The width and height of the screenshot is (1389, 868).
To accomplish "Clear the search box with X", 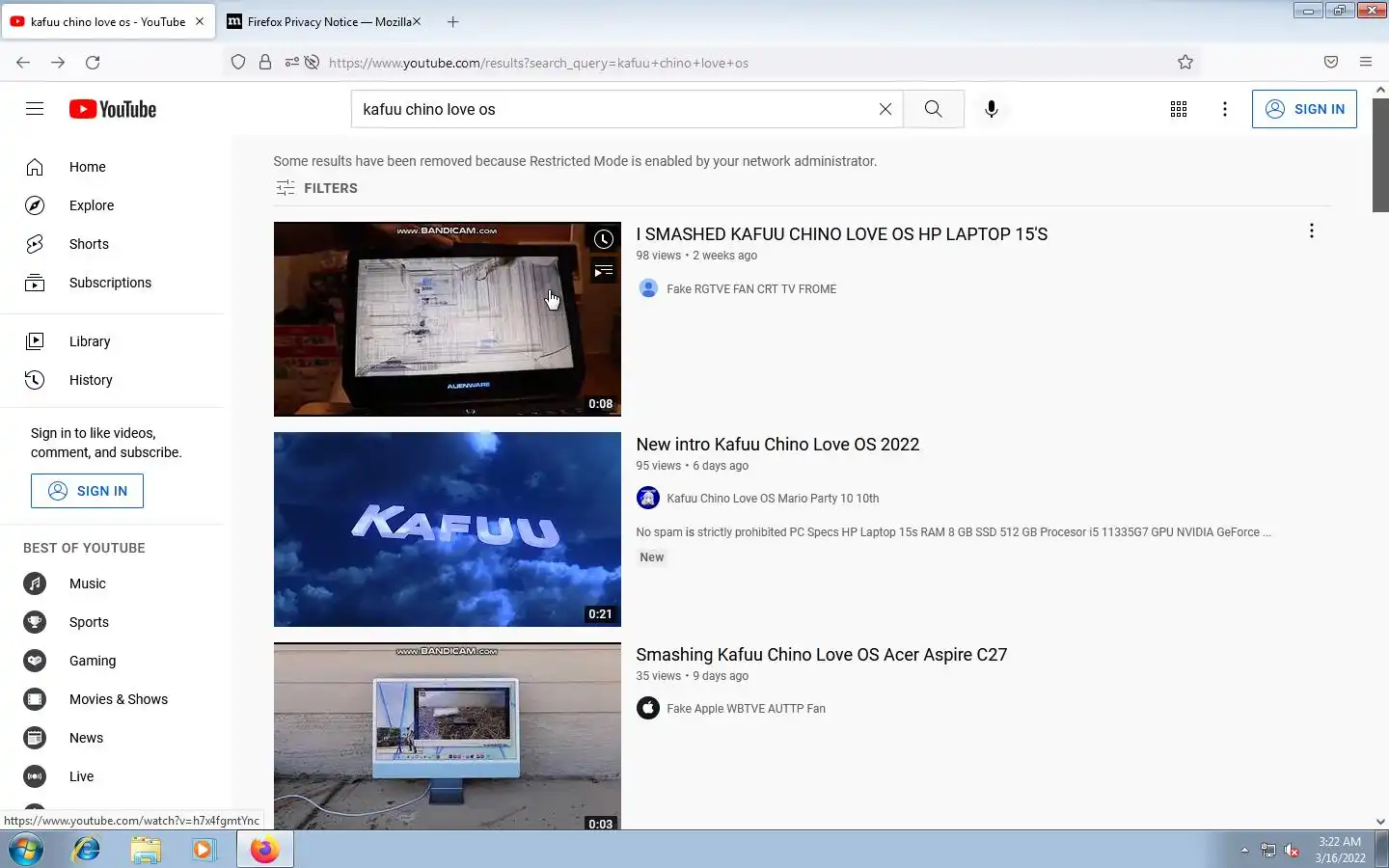I will tap(885, 109).
